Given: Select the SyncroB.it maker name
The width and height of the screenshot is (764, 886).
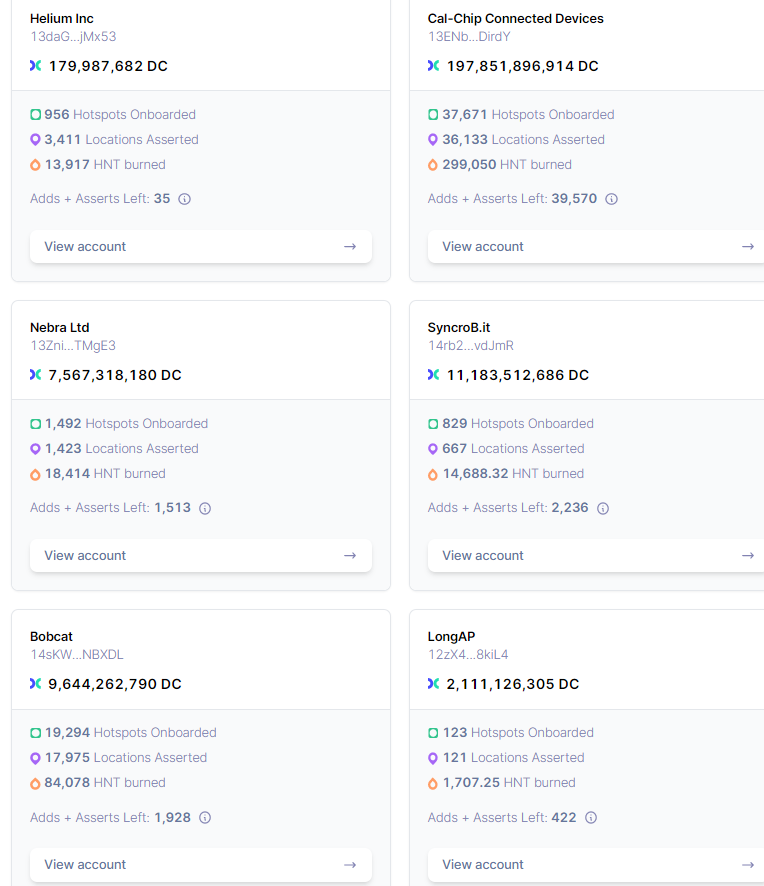Looking at the screenshot, I should pyautogui.click(x=459, y=328).
